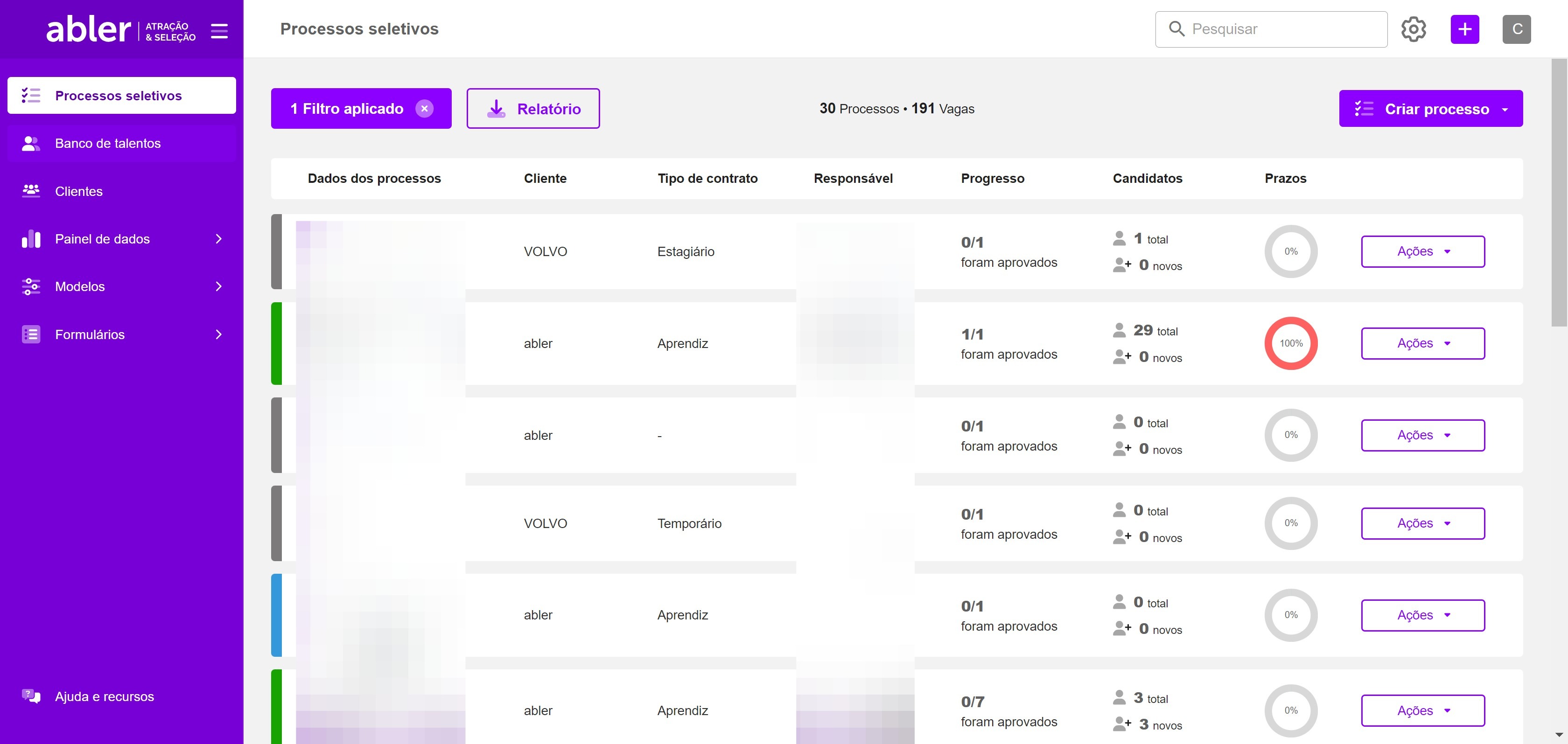Click the Relatório download icon
The image size is (1568, 744).
(496, 108)
